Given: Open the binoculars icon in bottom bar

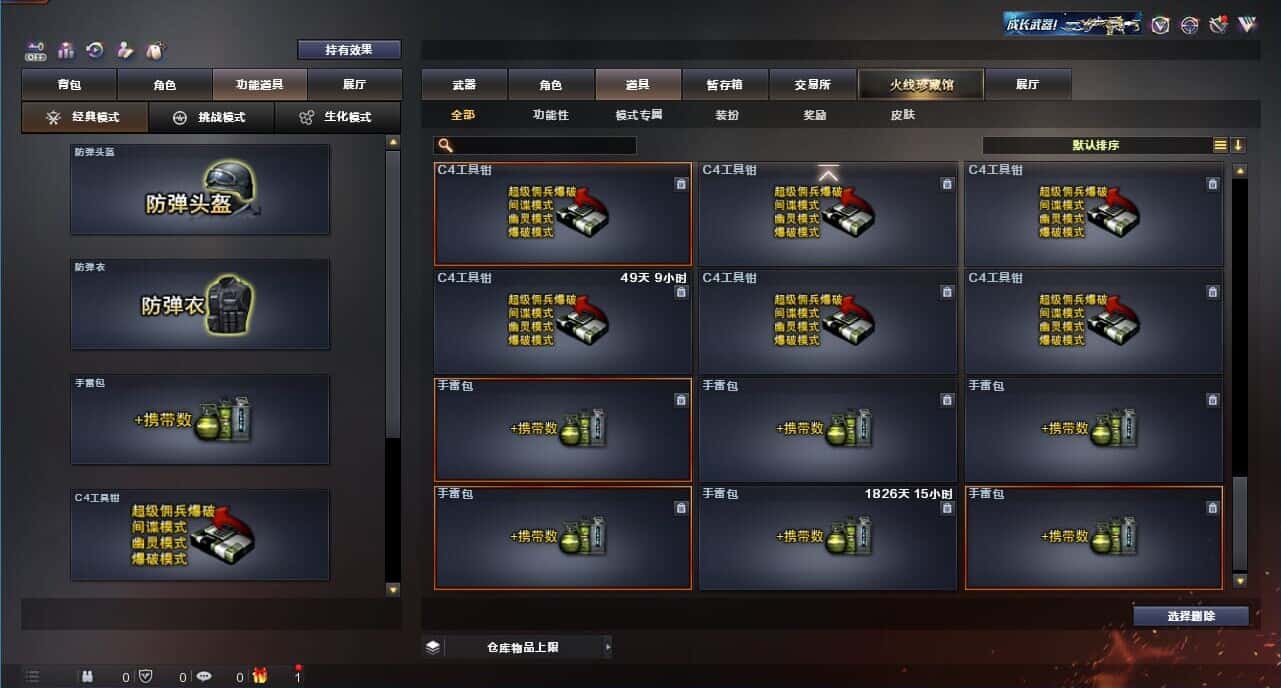Looking at the screenshot, I should 88,676.
